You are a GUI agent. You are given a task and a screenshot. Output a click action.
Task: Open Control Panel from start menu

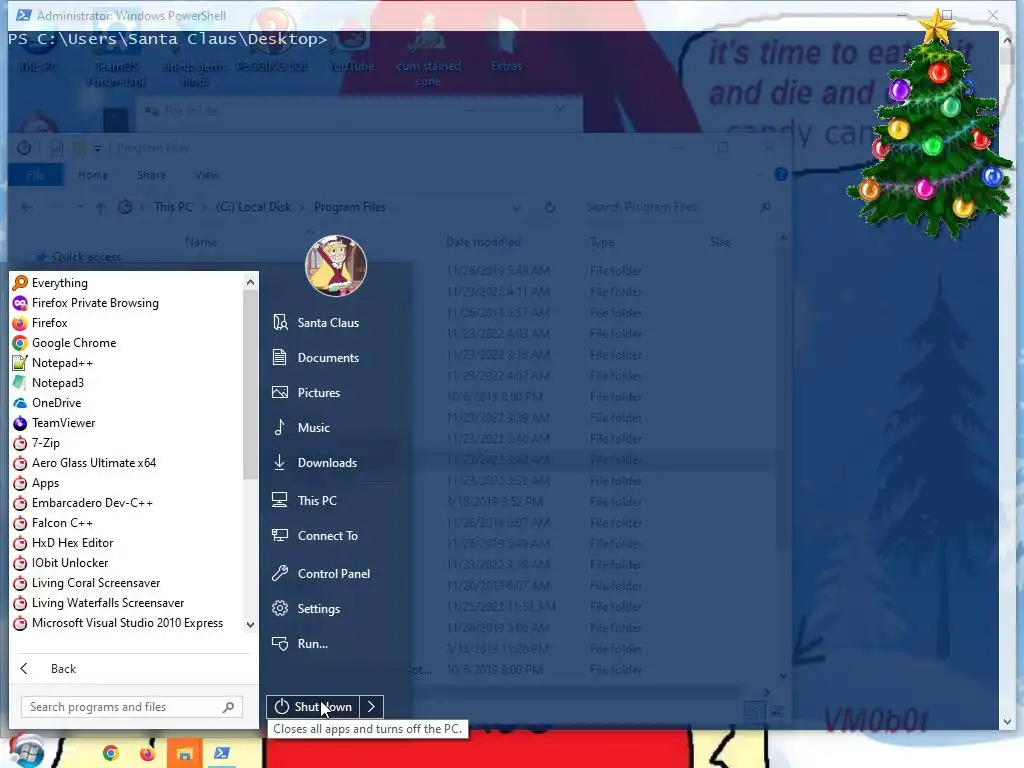point(336,573)
